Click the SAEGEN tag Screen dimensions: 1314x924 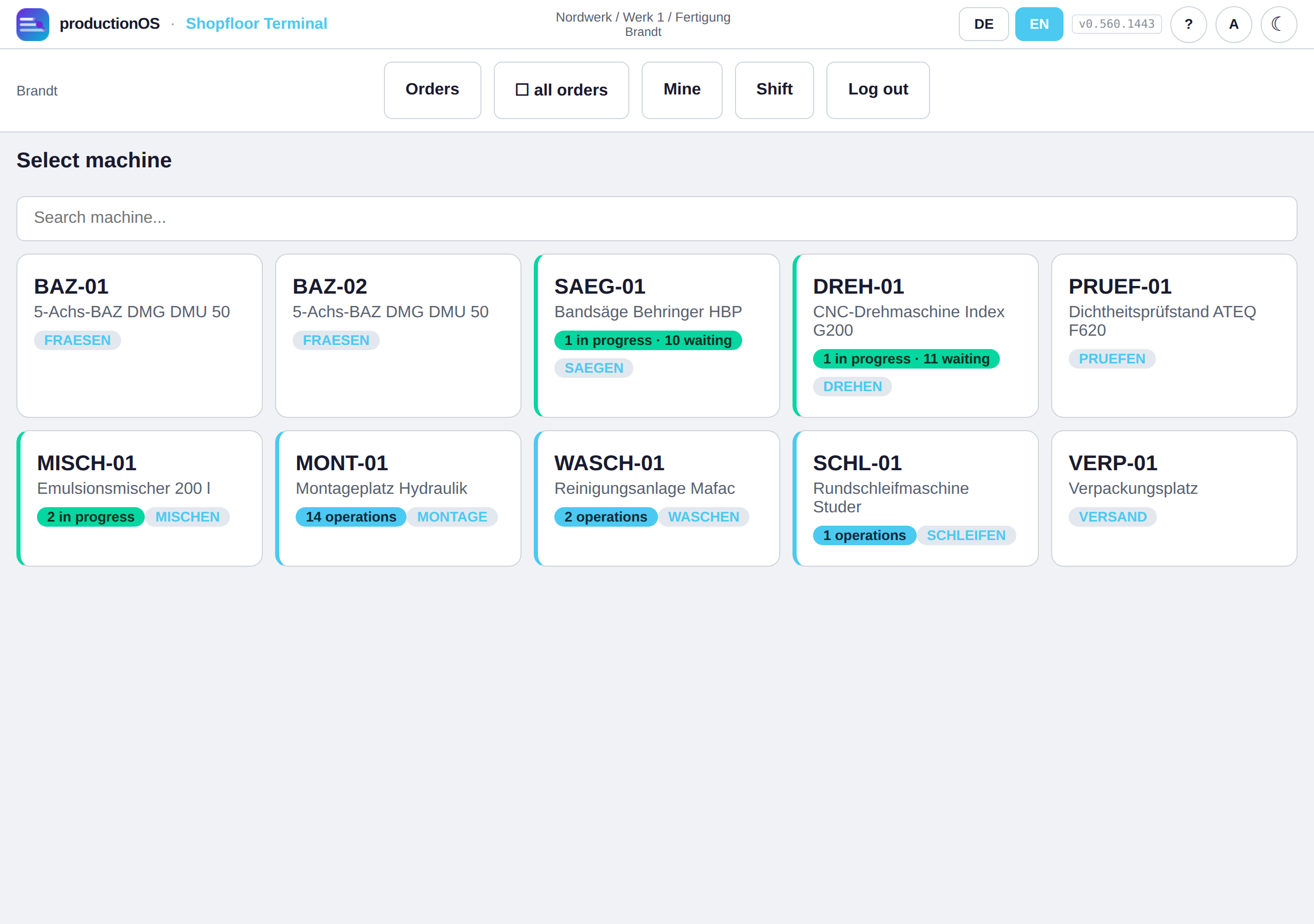point(593,368)
